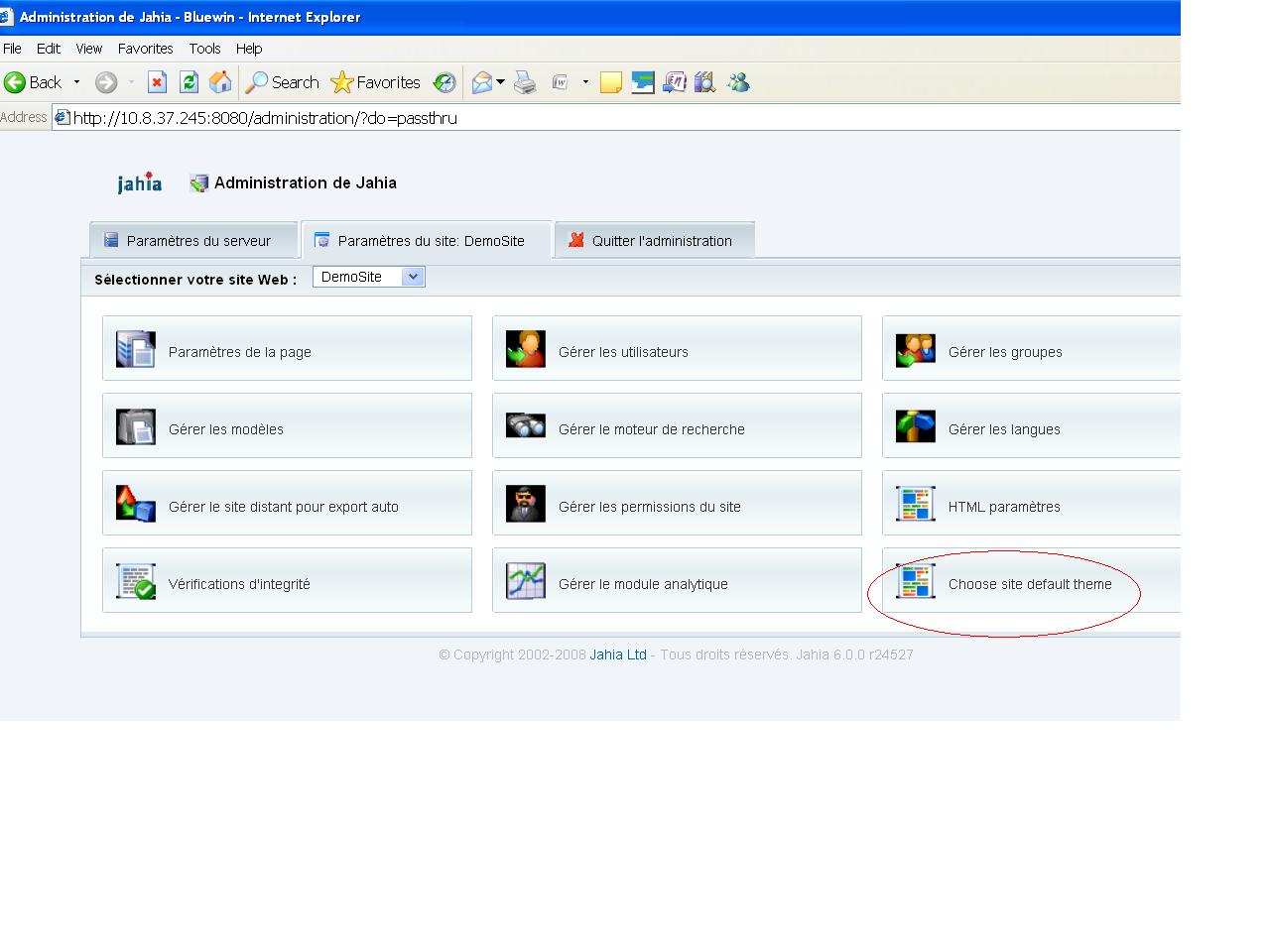Open the Mail envelope toolbar icon
This screenshot has width=1270, height=952.
(x=482, y=82)
